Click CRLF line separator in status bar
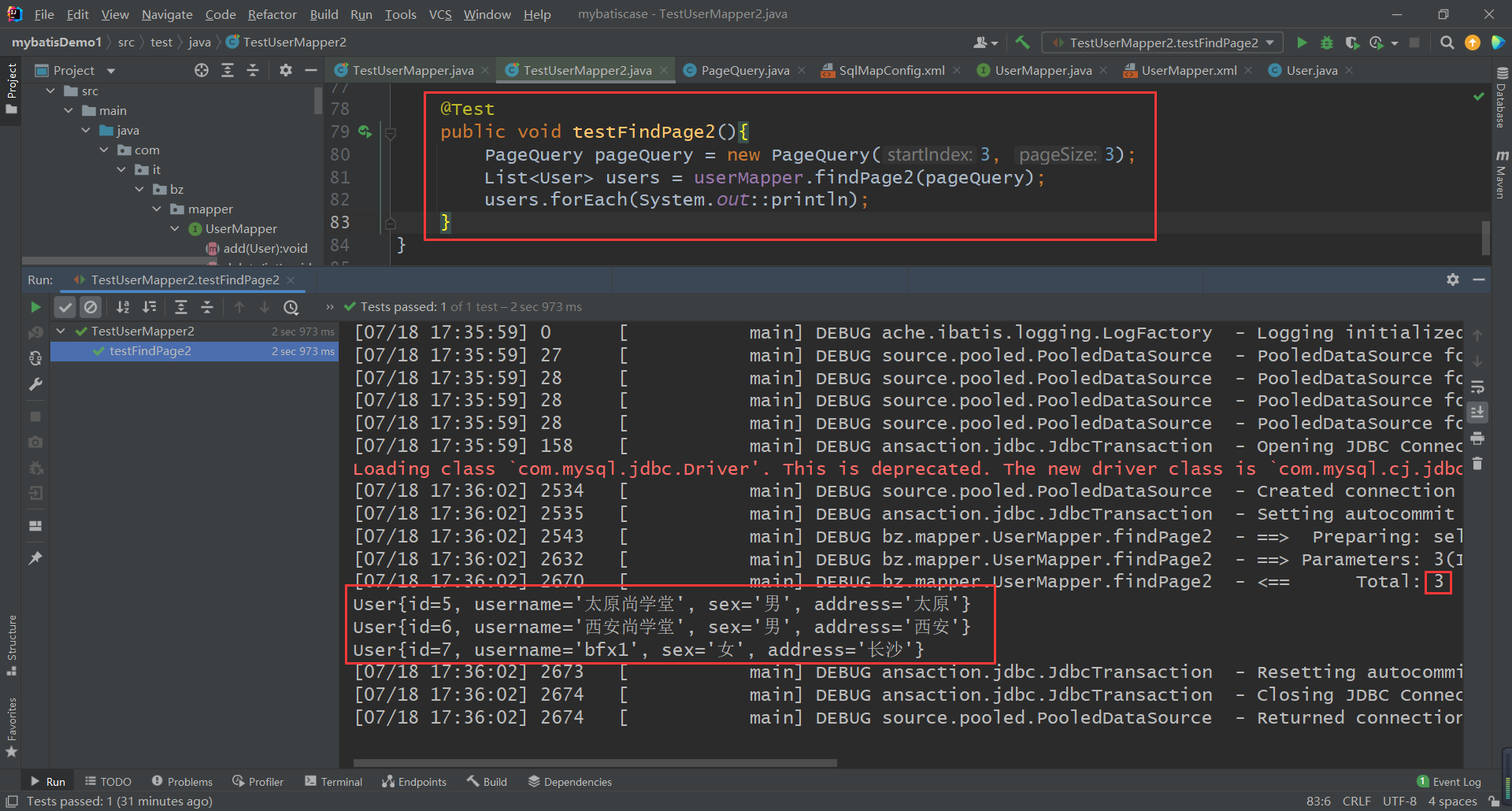1512x811 pixels. 1356,801
